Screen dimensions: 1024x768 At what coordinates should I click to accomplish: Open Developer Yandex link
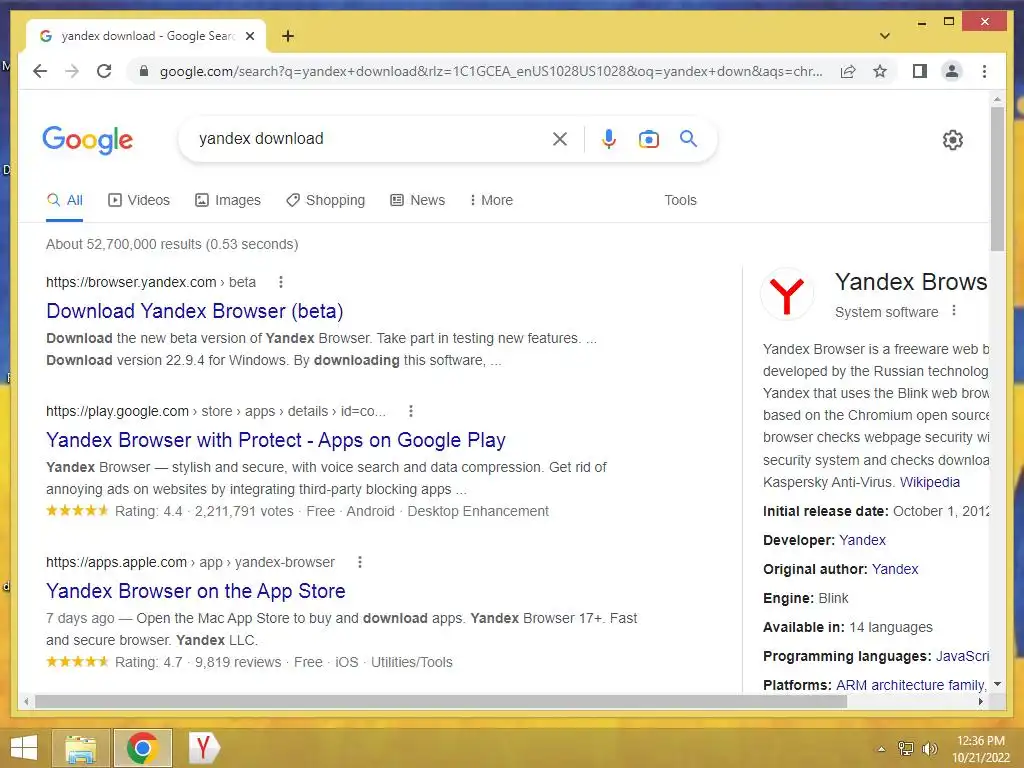862,540
